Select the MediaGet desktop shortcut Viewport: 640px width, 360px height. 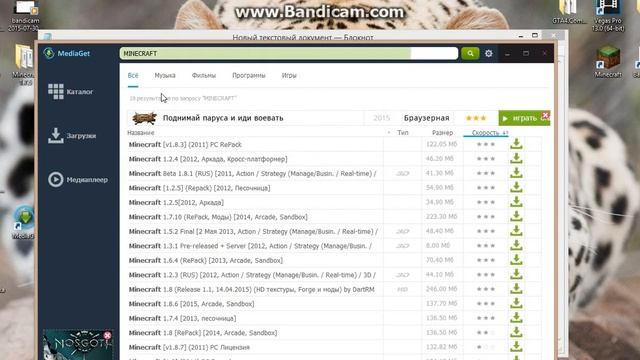[24, 222]
